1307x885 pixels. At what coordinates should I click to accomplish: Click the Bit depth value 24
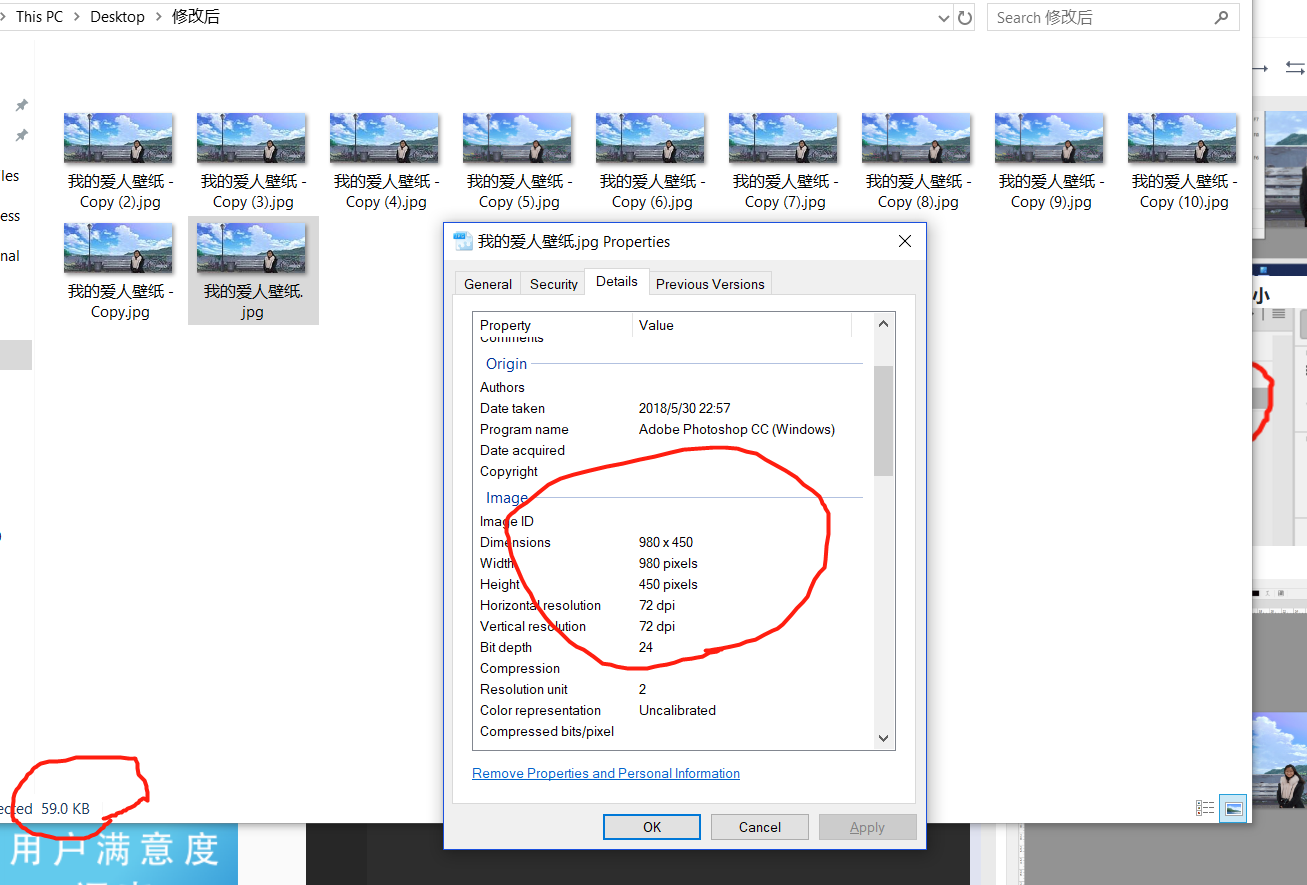click(646, 647)
